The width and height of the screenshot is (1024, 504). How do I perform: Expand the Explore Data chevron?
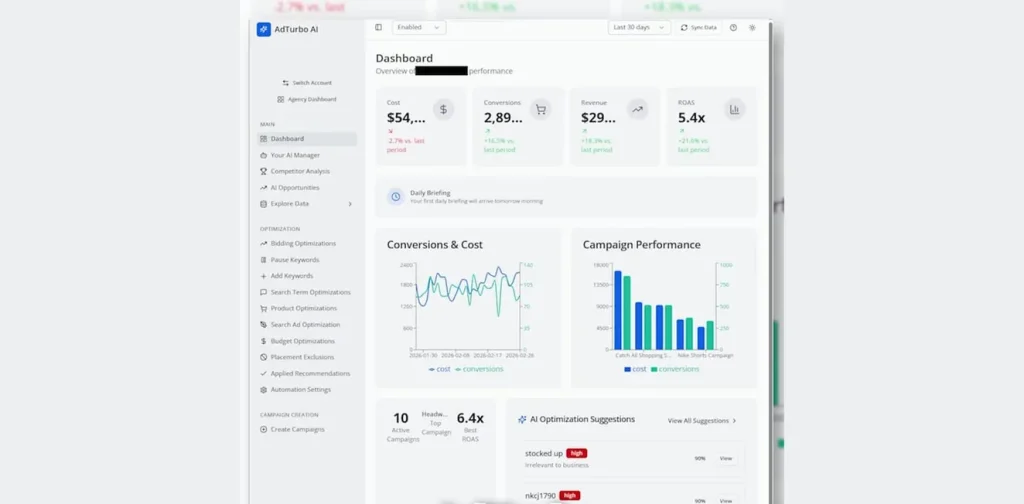tap(350, 204)
